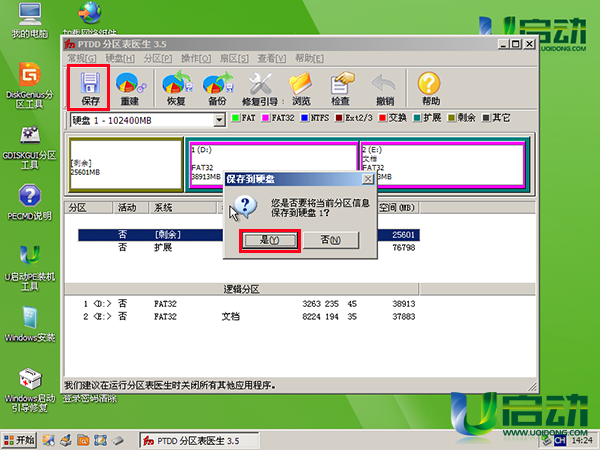
Task: Open 帮助 help question mark icon
Action: (x=430, y=86)
